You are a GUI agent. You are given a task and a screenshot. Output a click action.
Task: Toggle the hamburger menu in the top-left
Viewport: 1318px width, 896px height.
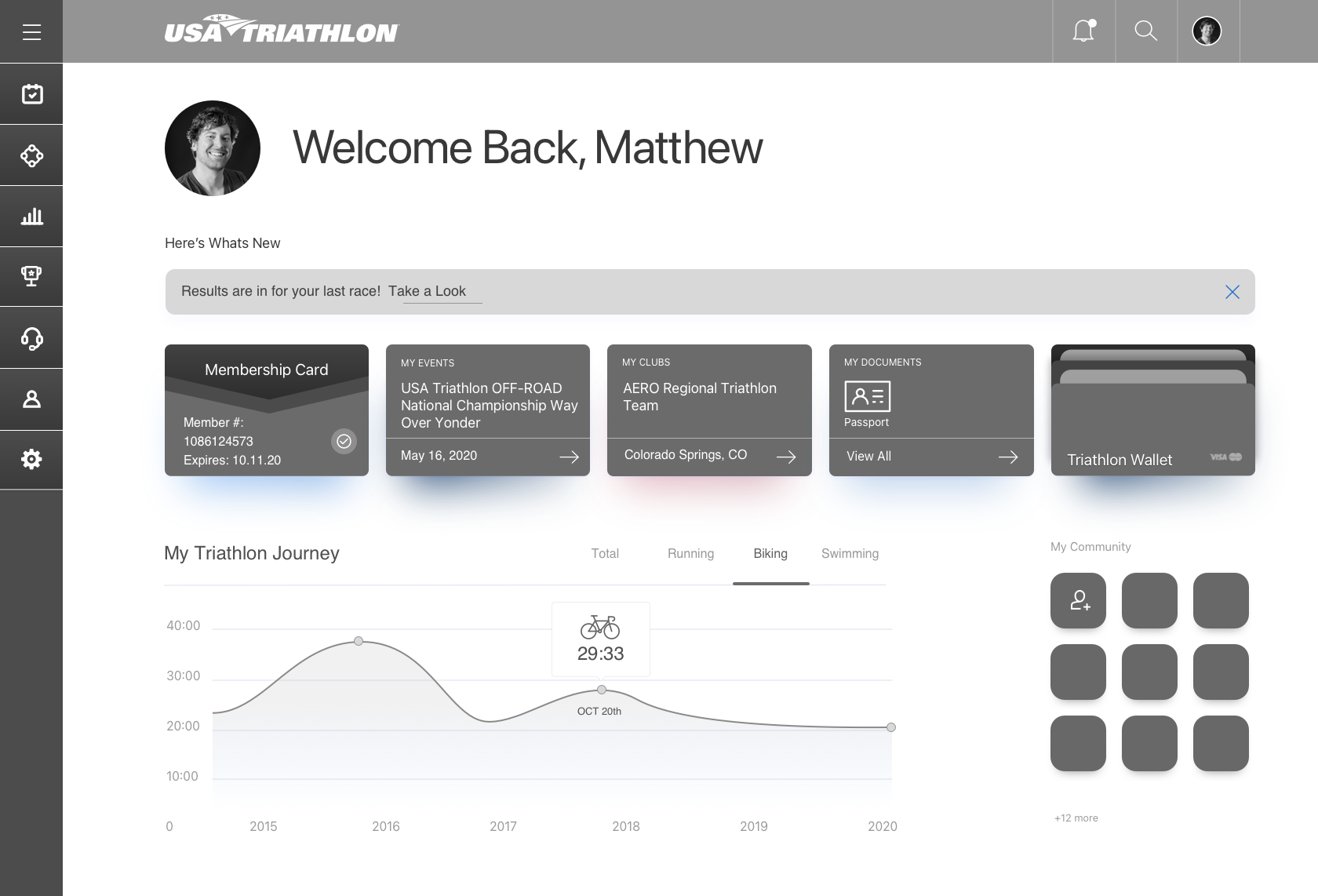(31, 31)
